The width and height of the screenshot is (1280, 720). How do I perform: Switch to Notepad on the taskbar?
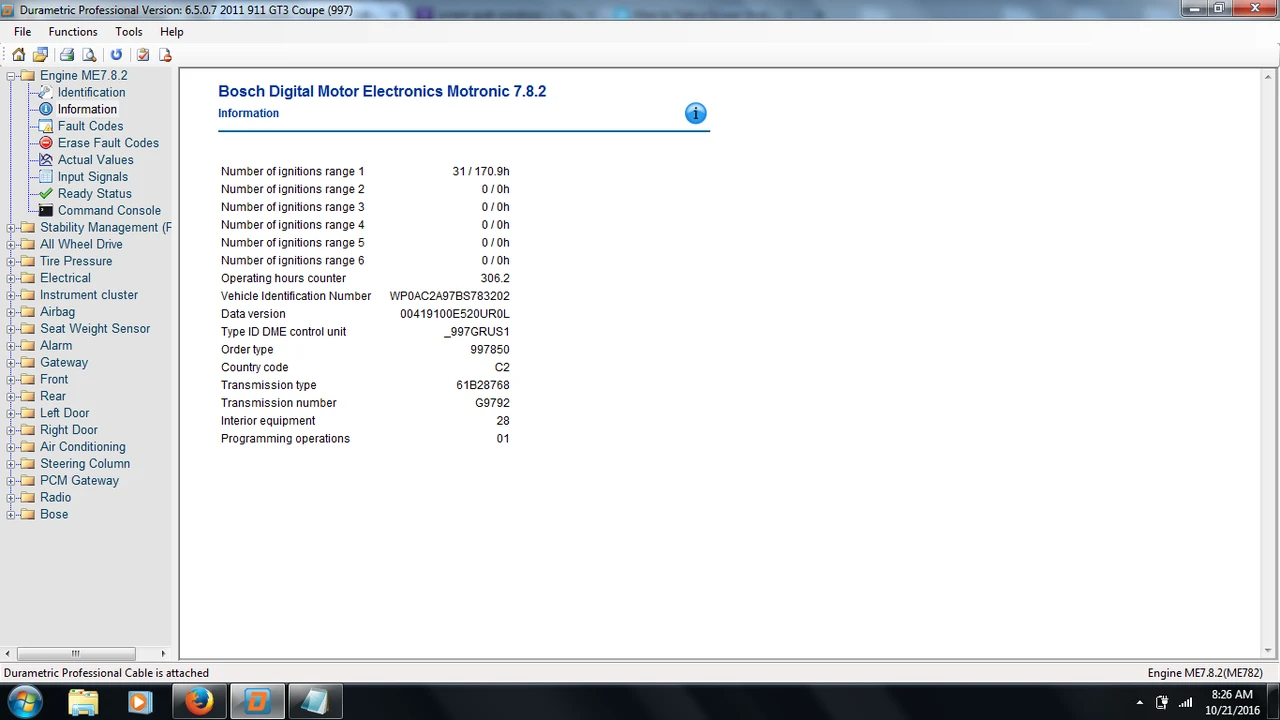[x=315, y=702]
